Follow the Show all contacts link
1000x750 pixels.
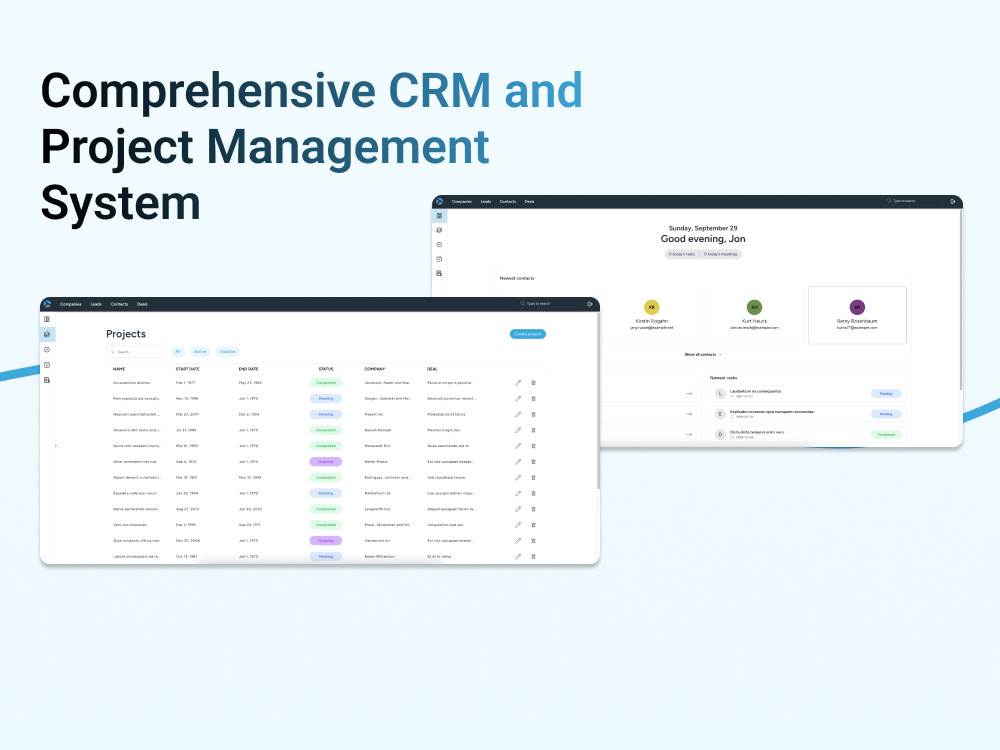click(x=703, y=355)
